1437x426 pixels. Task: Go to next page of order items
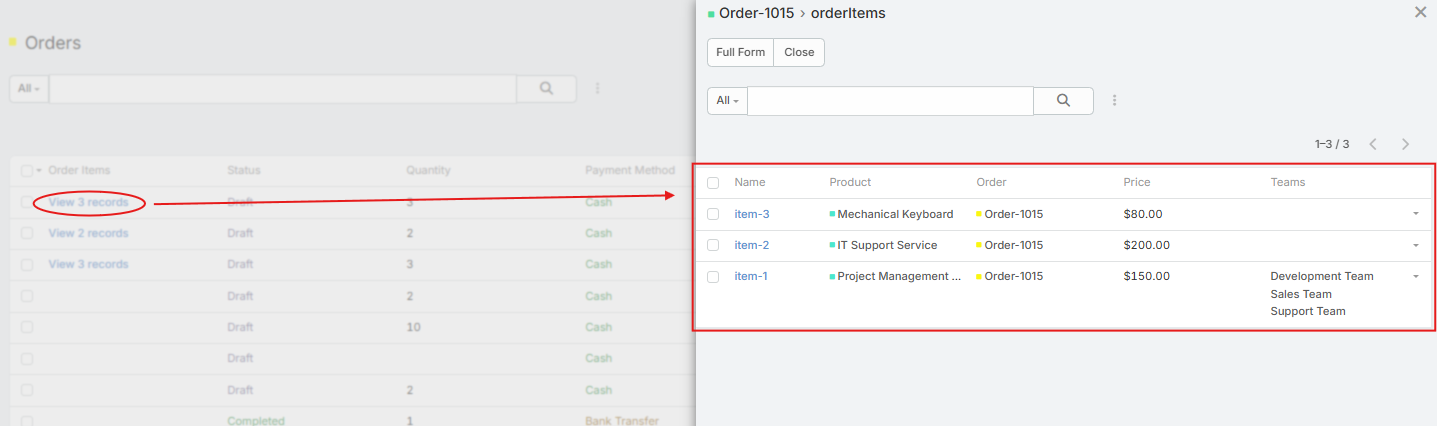(x=1405, y=144)
